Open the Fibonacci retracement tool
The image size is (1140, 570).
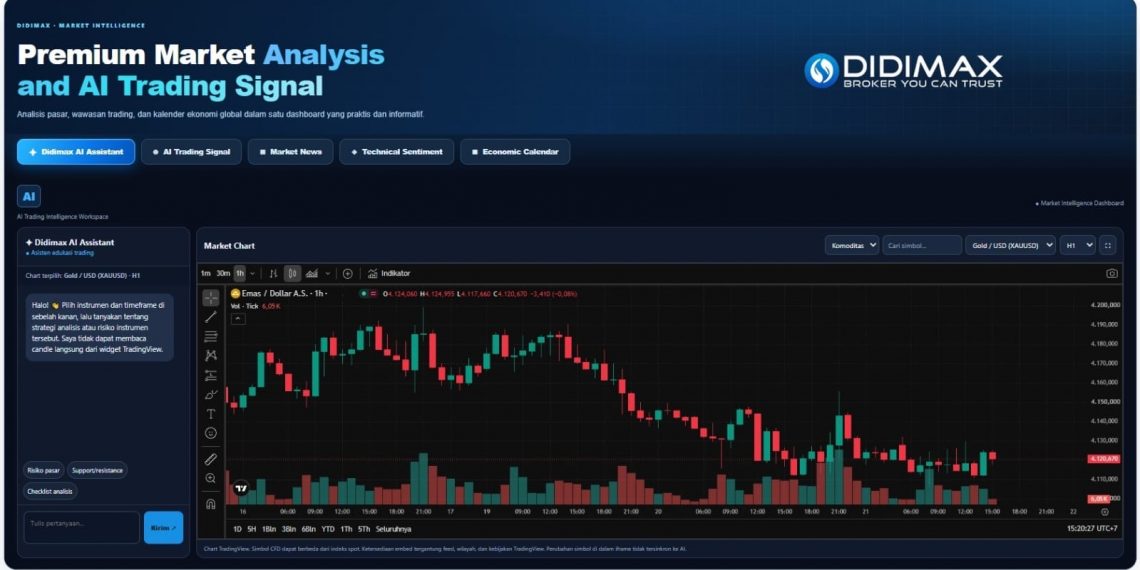click(211, 336)
